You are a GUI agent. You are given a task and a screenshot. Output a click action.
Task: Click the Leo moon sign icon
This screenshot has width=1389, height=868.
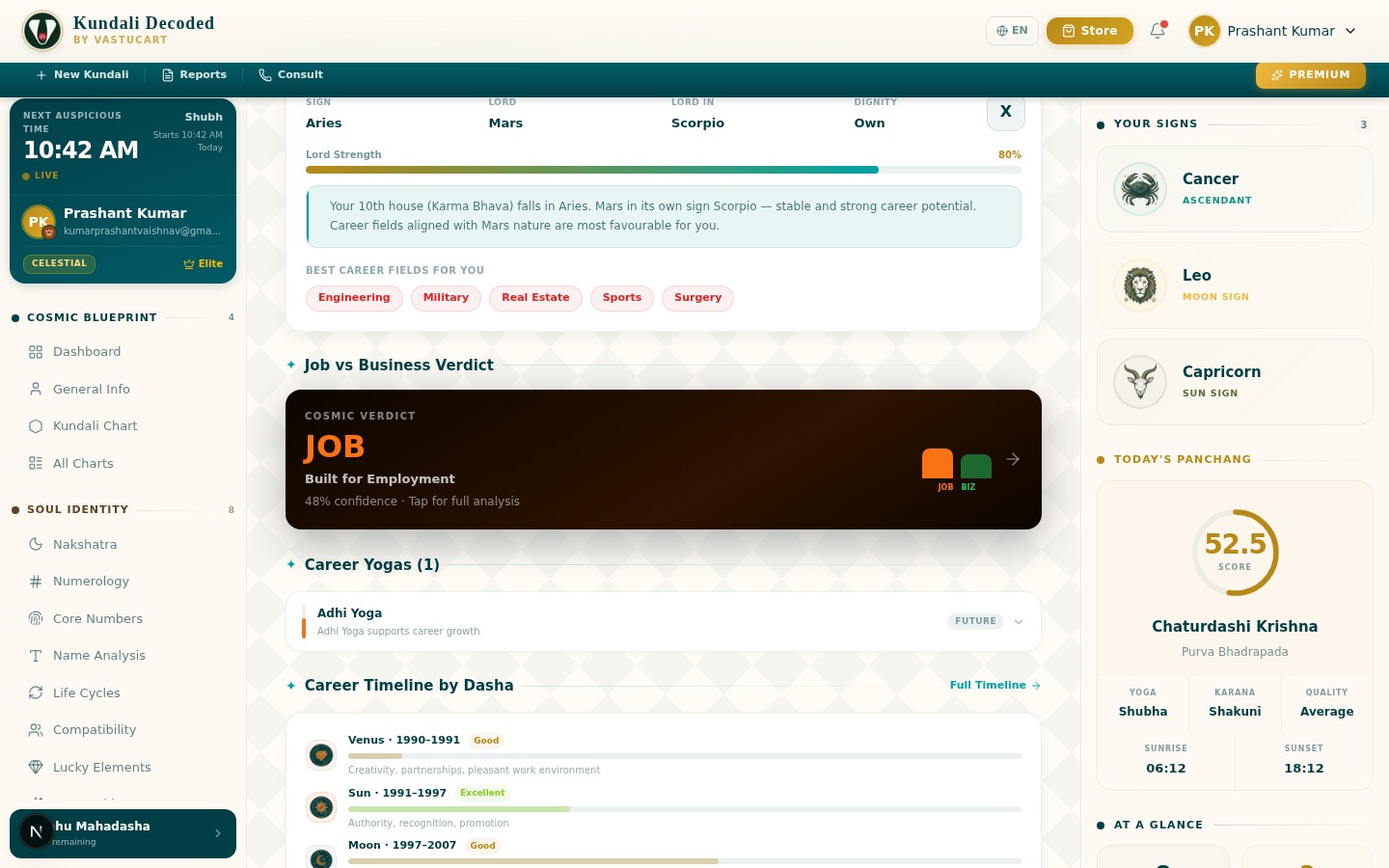pyautogui.click(x=1140, y=285)
